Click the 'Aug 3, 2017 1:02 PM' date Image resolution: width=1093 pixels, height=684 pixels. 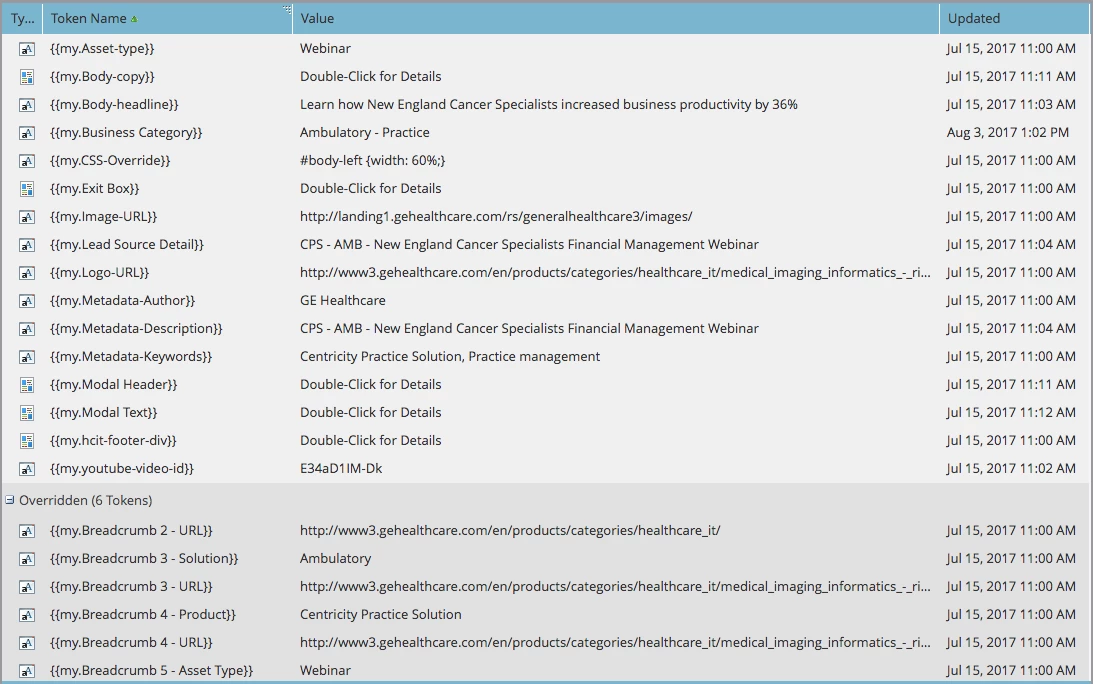pos(1007,132)
